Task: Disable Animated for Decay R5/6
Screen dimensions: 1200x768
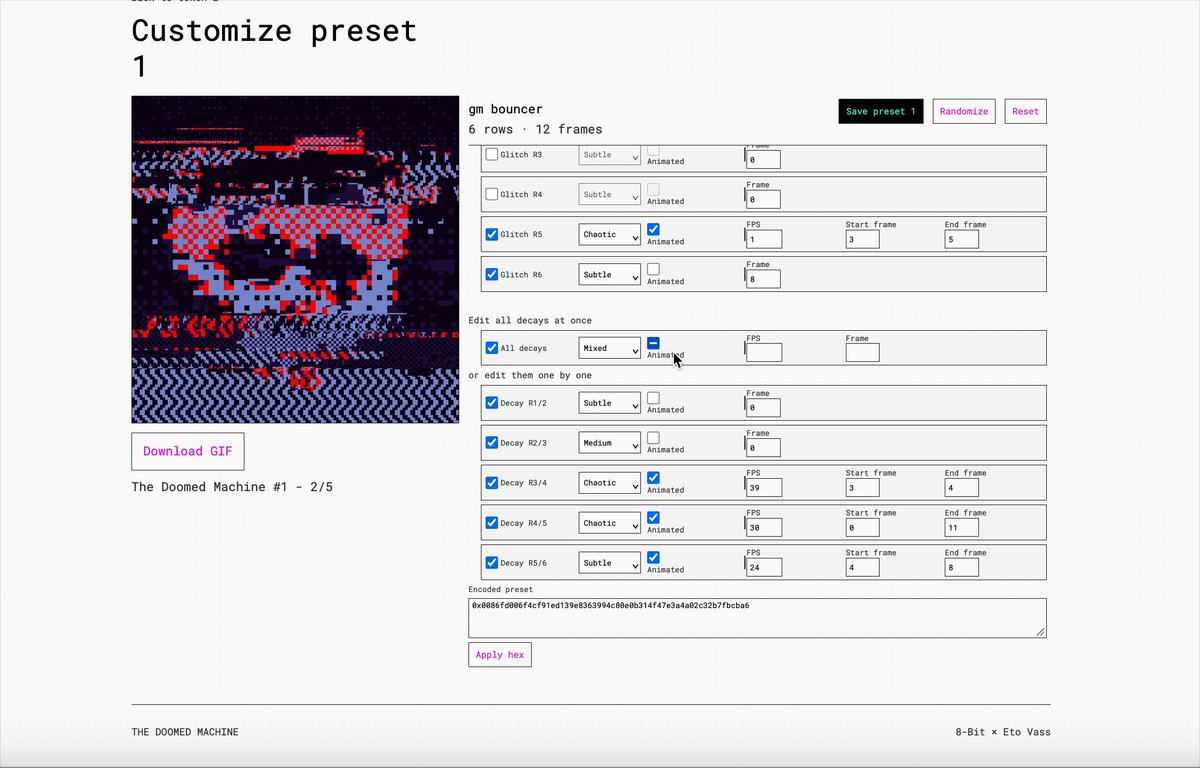Action: point(653,557)
